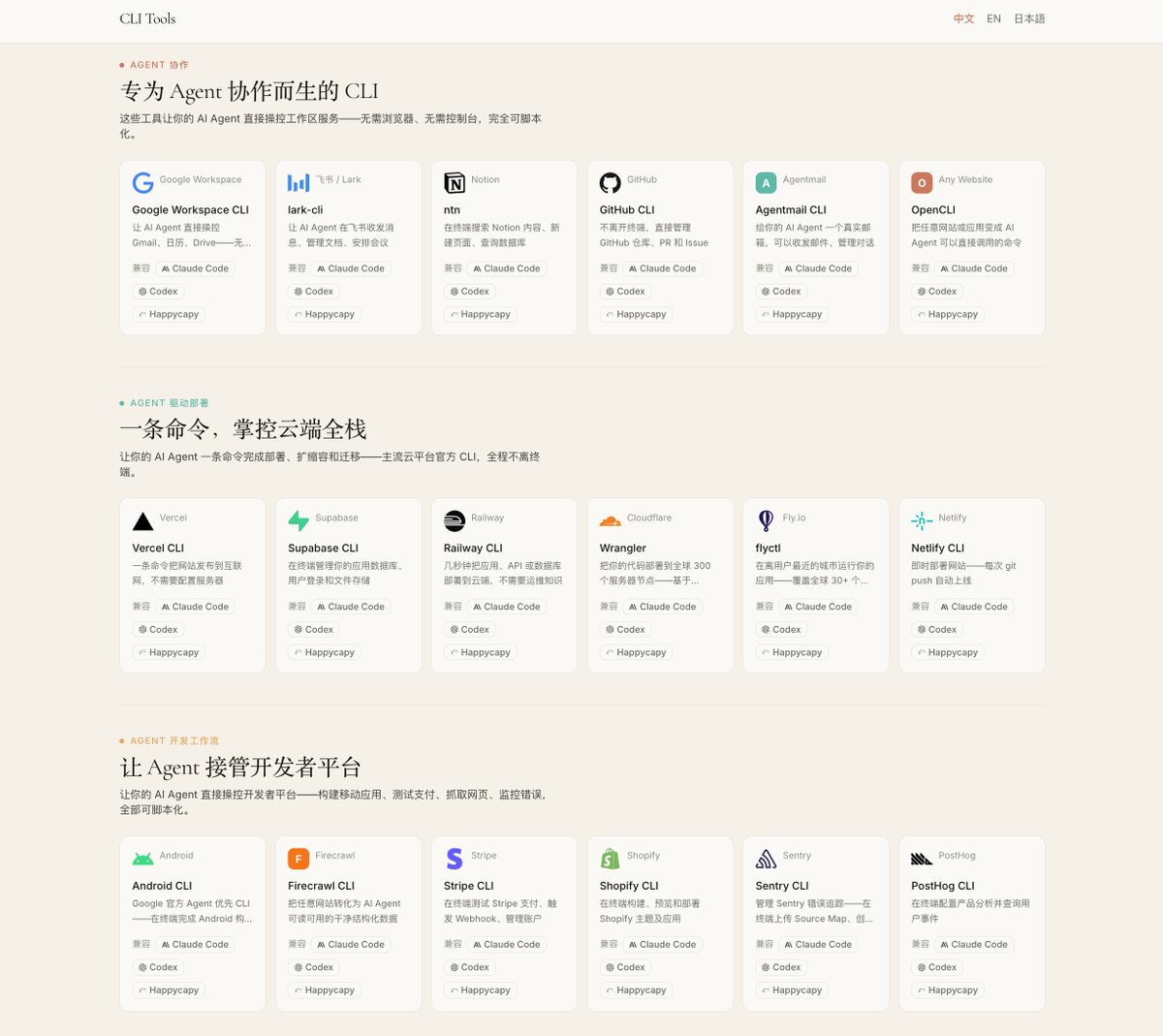
Task: Open the GitHub CLI card title
Action: pyautogui.click(x=627, y=209)
